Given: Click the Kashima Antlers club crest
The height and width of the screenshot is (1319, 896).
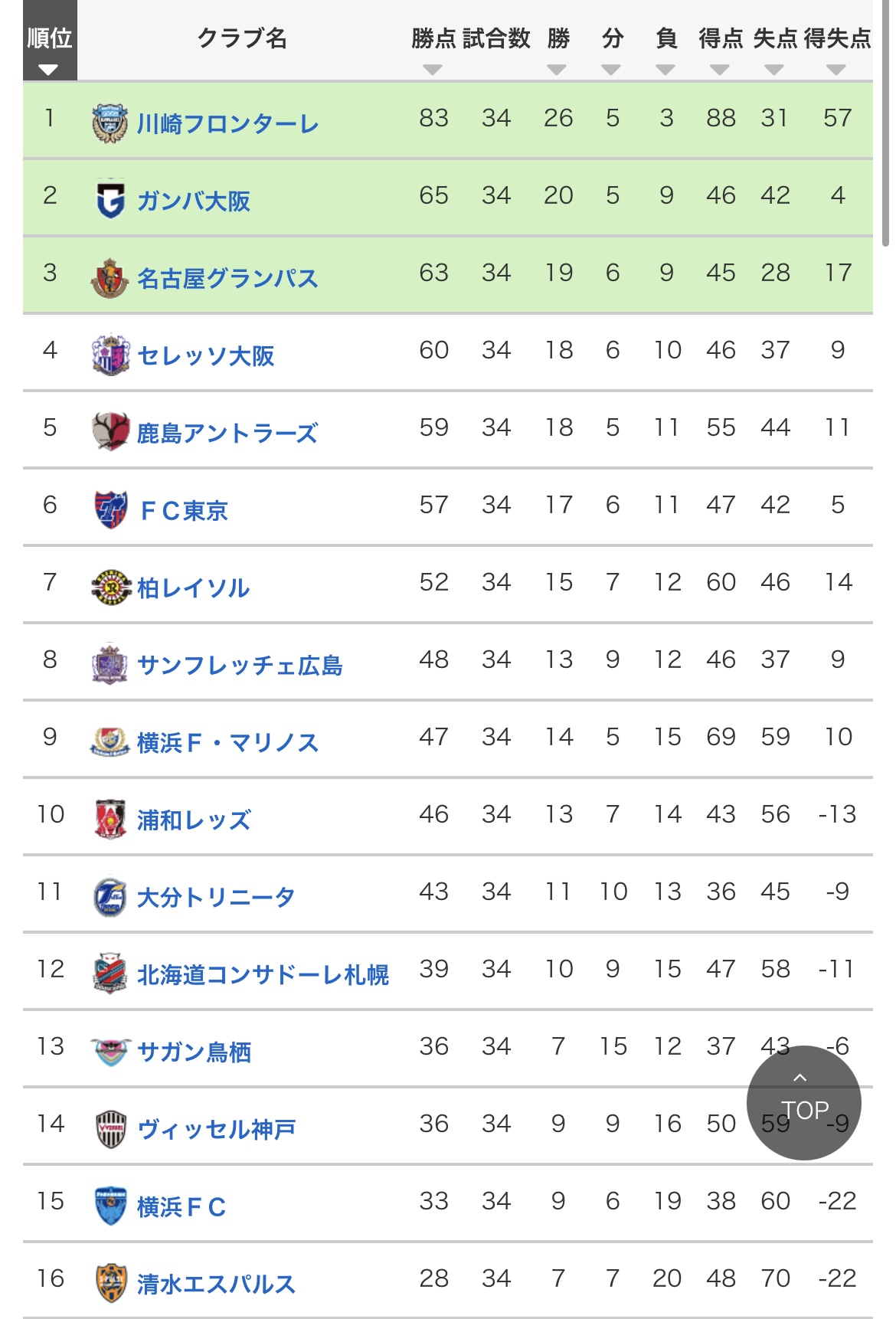Looking at the screenshot, I should pyautogui.click(x=110, y=432).
